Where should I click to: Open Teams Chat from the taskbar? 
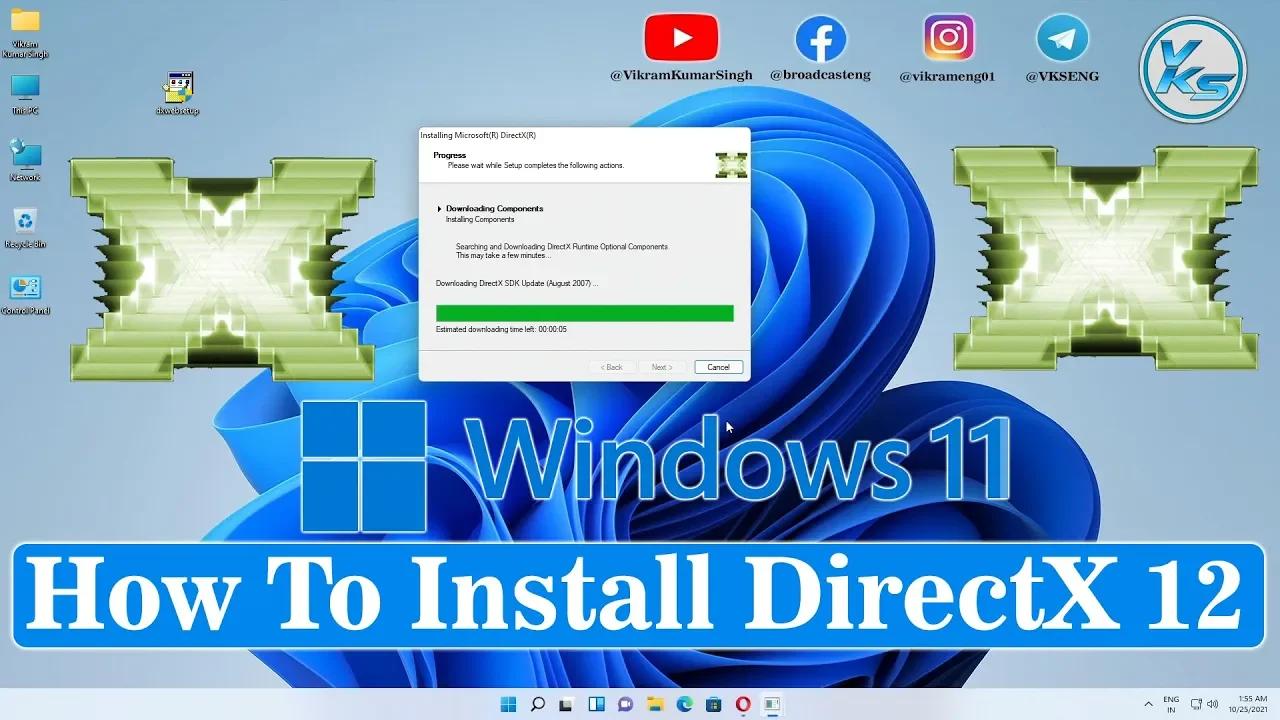(625, 705)
